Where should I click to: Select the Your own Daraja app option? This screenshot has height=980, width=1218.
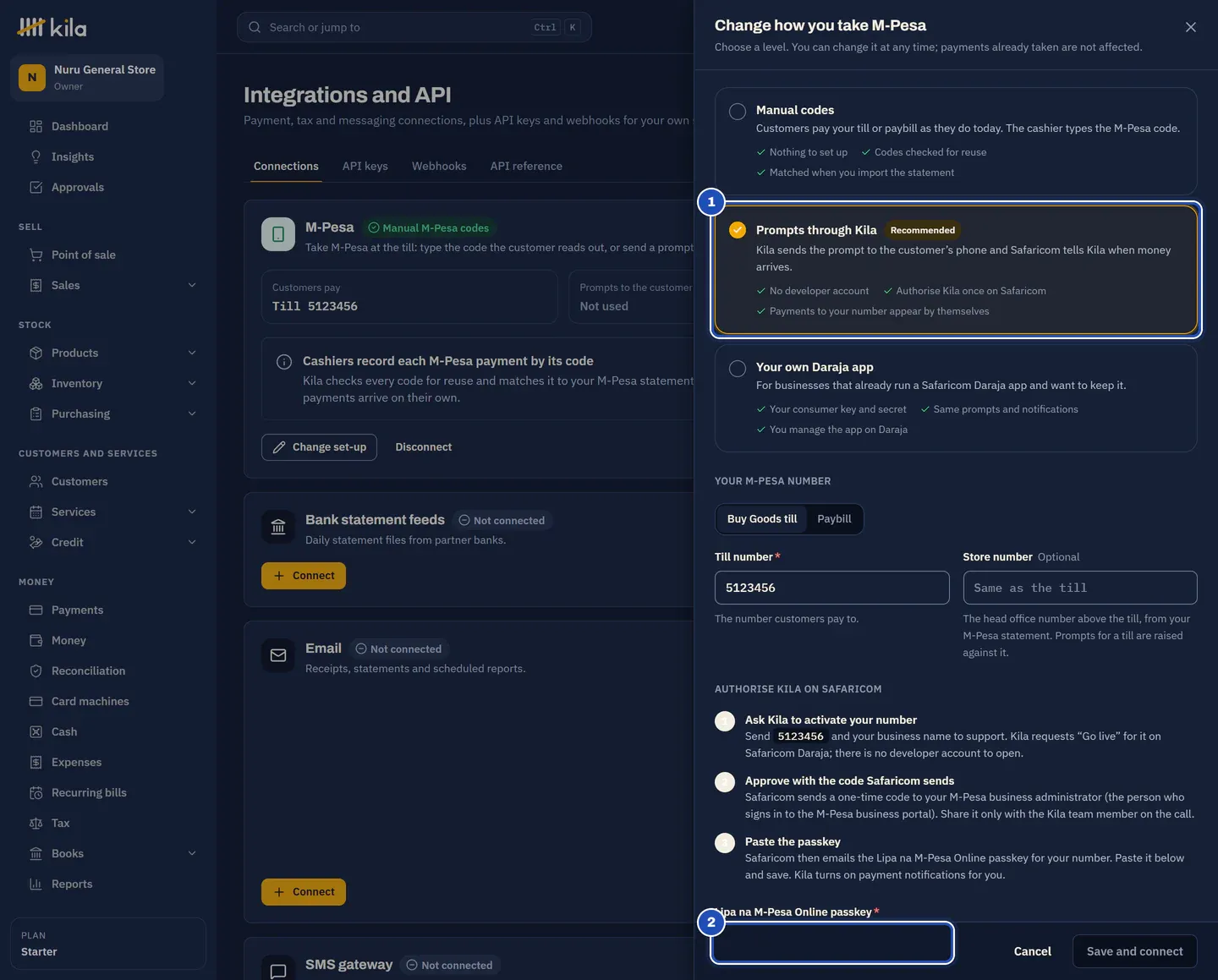point(956,398)
